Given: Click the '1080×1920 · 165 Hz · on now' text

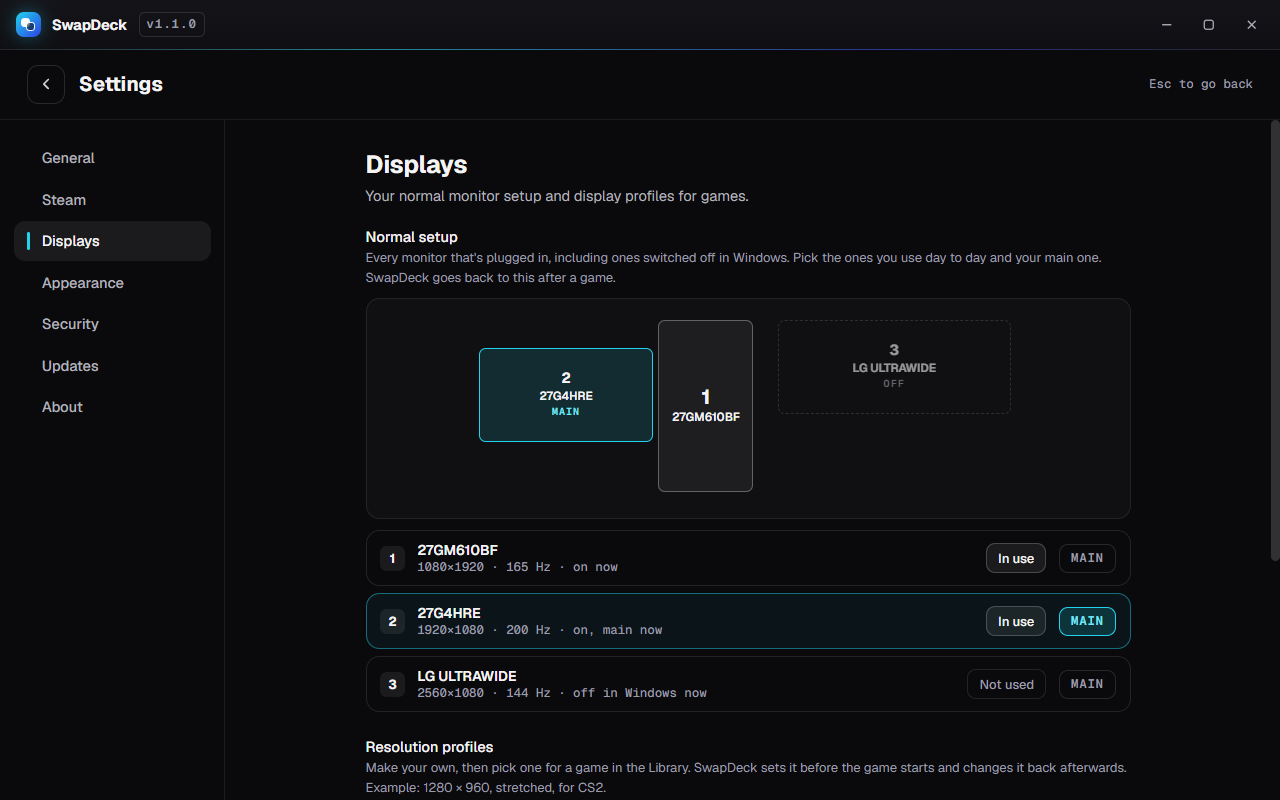Looking at the screenshot, I should click(x=518, y=567).
